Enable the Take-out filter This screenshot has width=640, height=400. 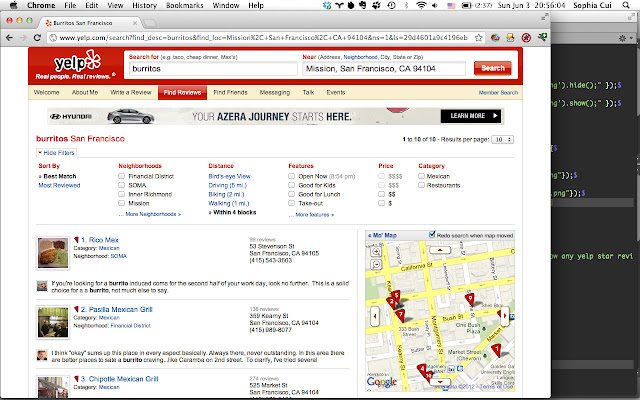click(291, 203)
